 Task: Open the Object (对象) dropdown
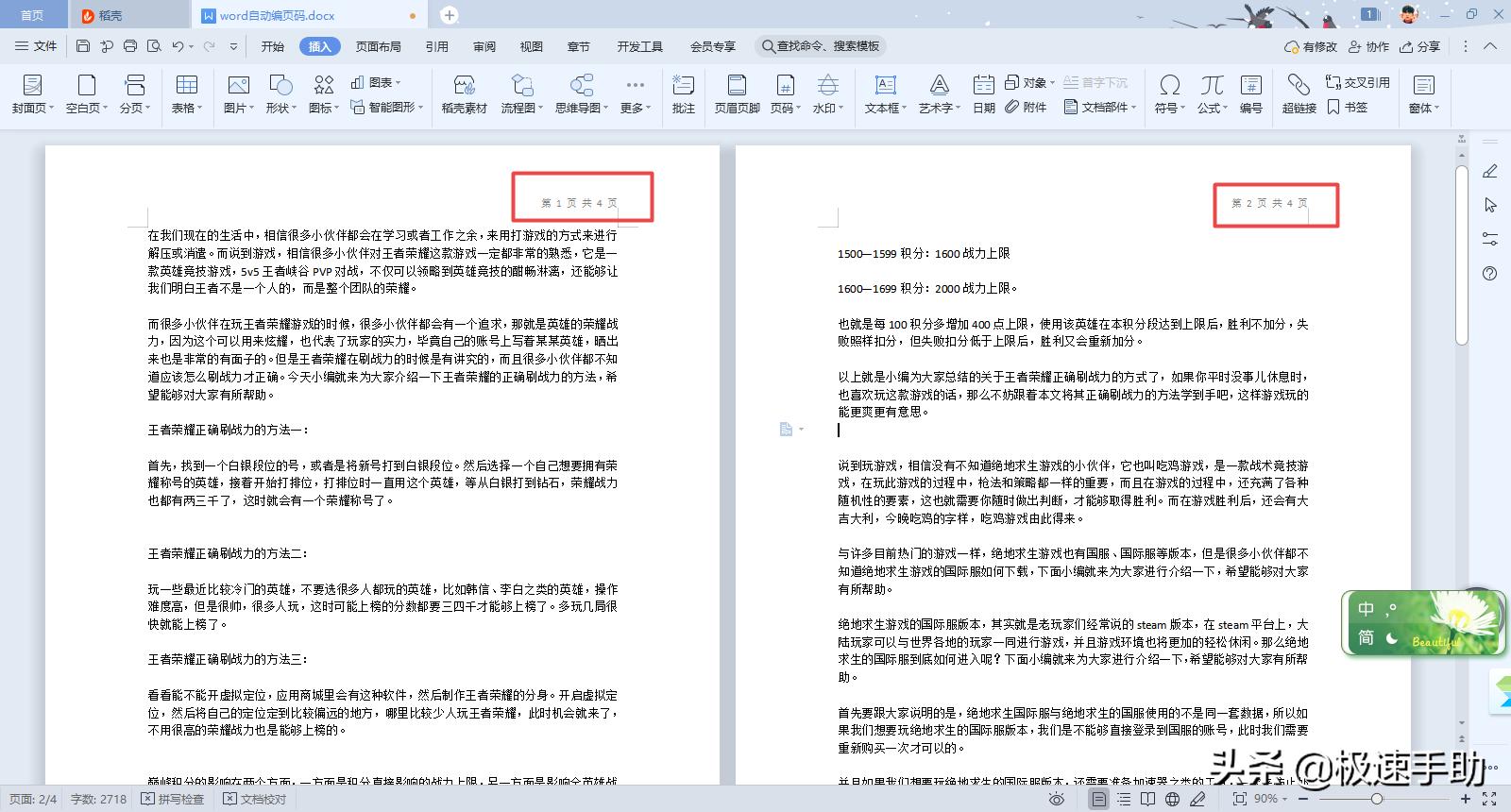(1029, 83)
